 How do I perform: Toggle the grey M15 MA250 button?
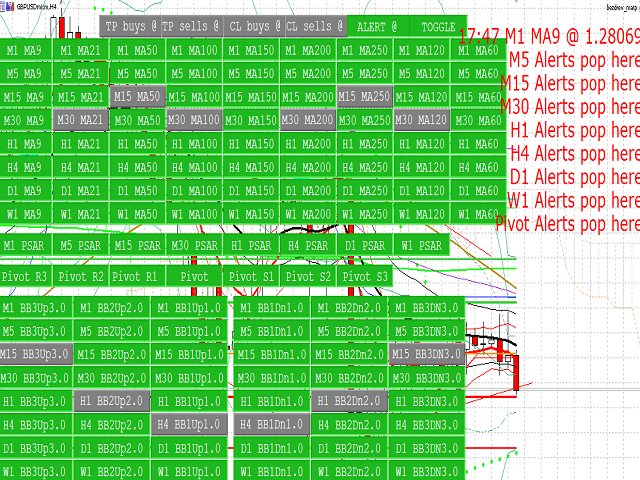tap(364, 97)
